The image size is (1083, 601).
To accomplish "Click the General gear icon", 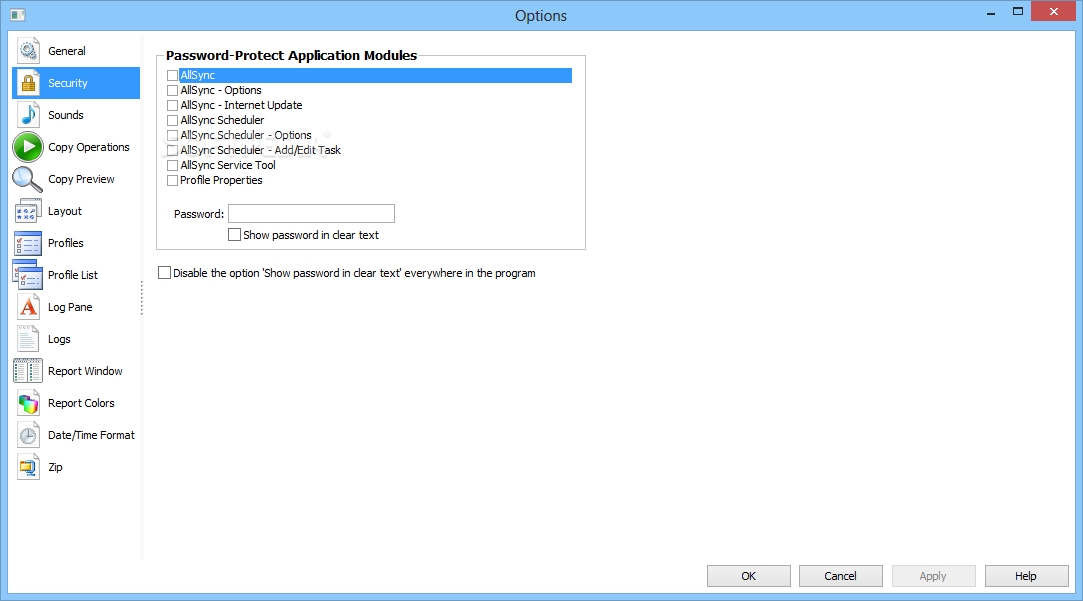I will [28, 51].
